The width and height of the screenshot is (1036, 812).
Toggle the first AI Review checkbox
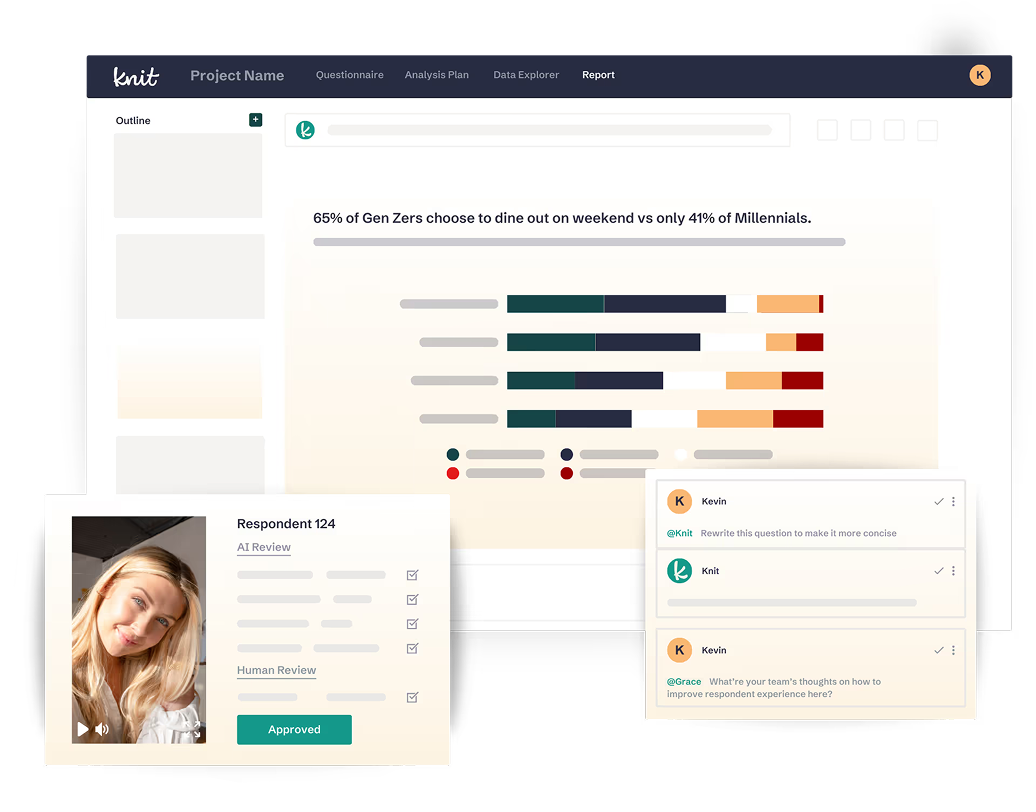(x=412, y=575)
